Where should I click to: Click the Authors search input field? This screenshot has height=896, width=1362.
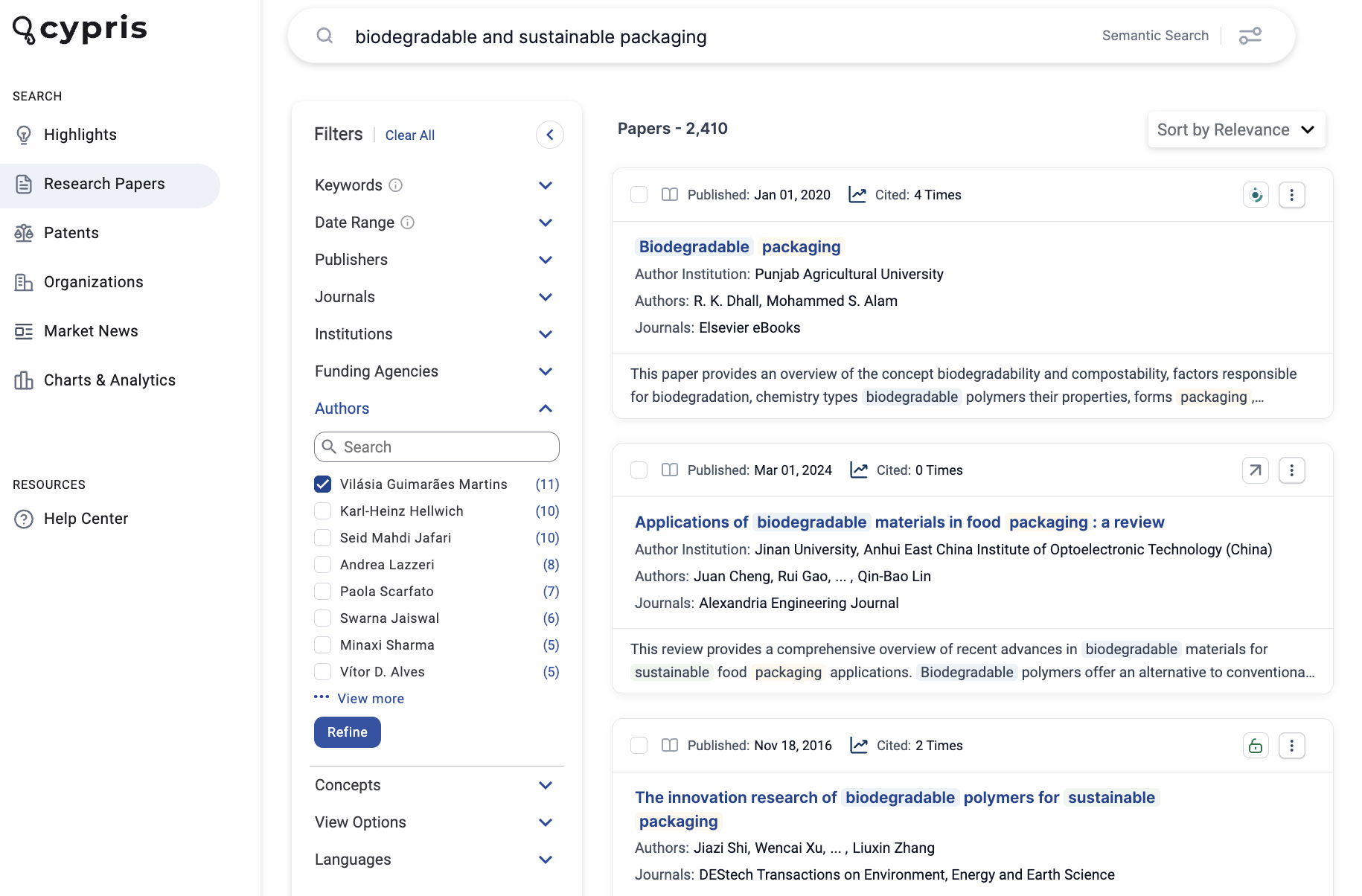(x=437, y=447)
